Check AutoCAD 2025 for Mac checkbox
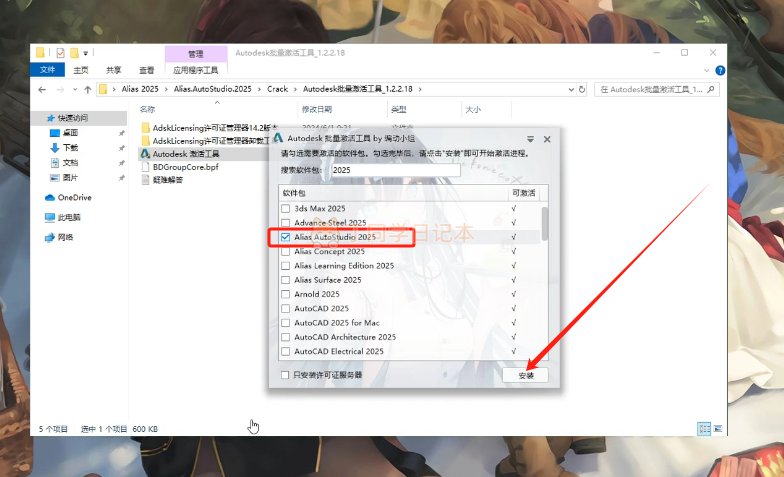Image resolution: width=784 pixels, height=477 pixels. pyautogui.click(x=286, y=323)
